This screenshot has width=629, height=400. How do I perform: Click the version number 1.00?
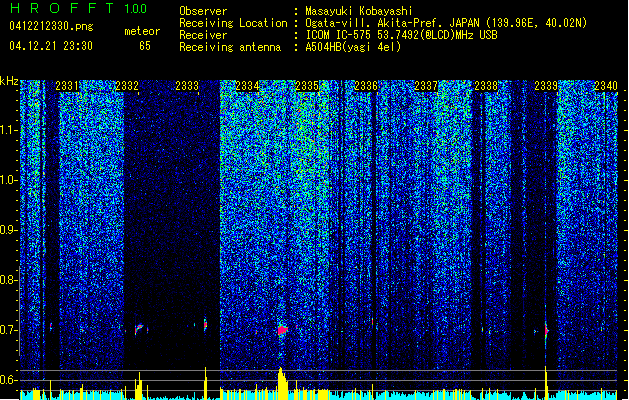point(136,9)
